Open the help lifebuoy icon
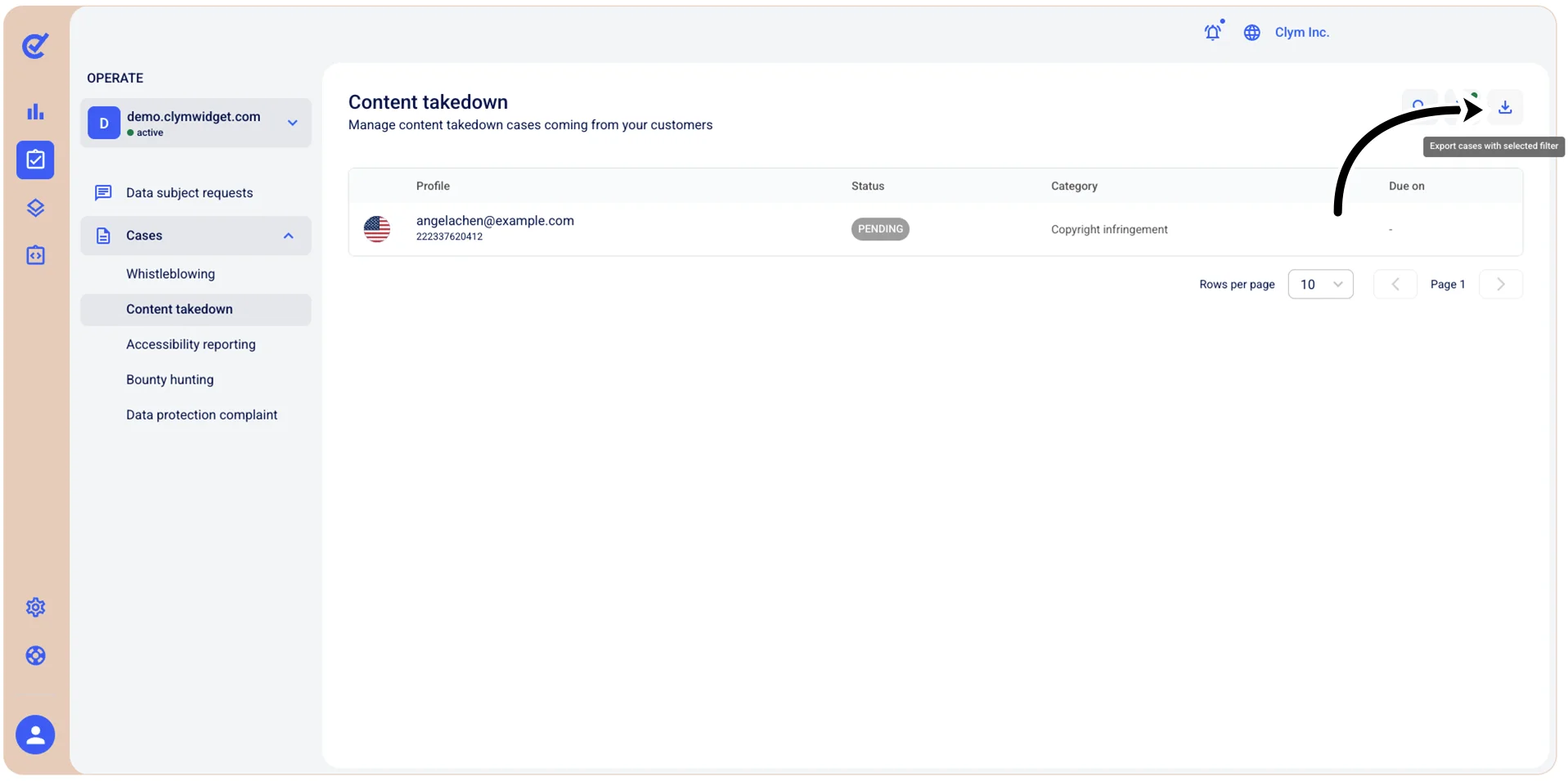 coord(35,656)
